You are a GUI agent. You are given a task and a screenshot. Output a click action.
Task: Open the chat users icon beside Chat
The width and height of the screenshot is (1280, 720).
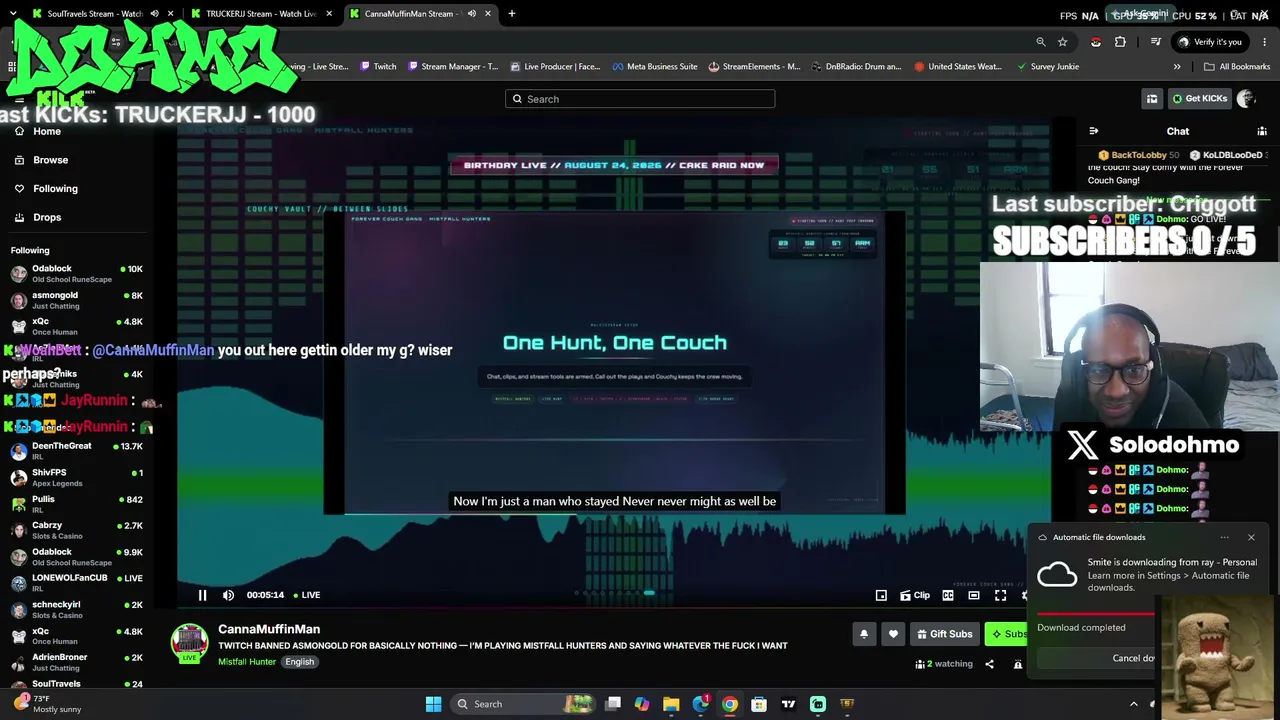pos(1262,131)
